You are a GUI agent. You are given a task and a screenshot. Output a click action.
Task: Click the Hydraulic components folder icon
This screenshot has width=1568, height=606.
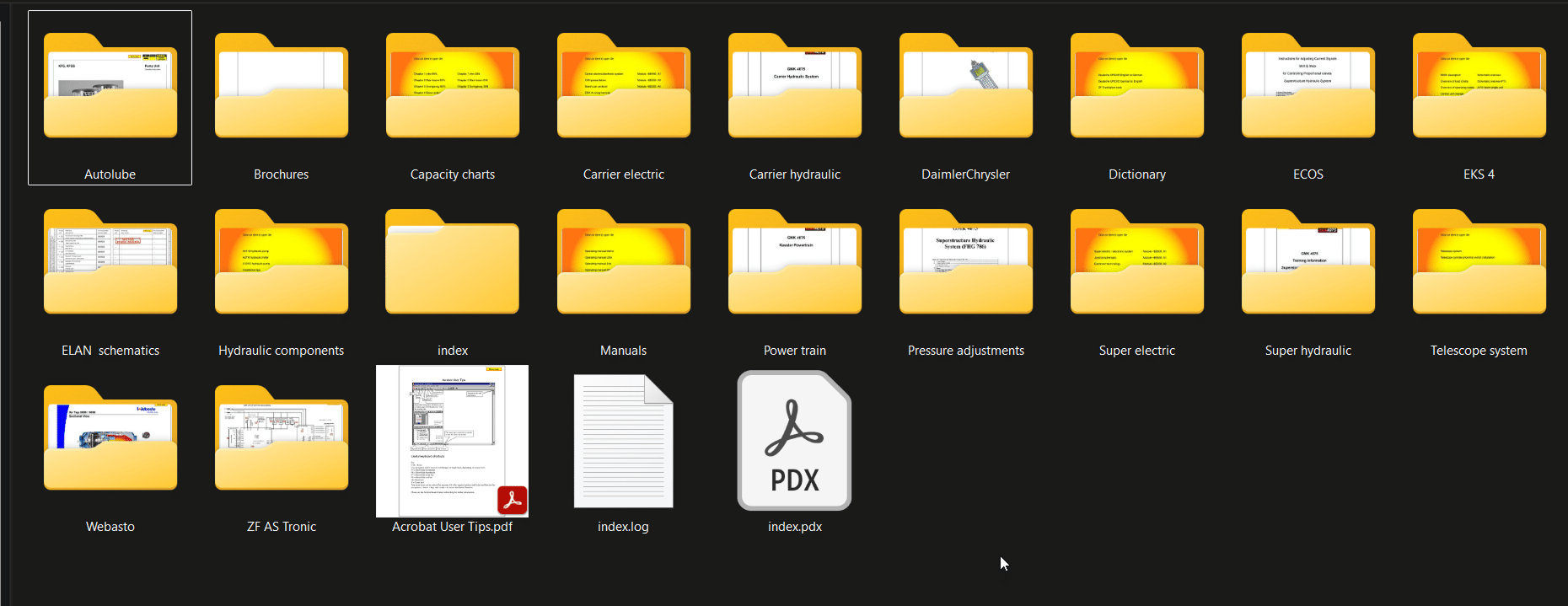[282, 261]
